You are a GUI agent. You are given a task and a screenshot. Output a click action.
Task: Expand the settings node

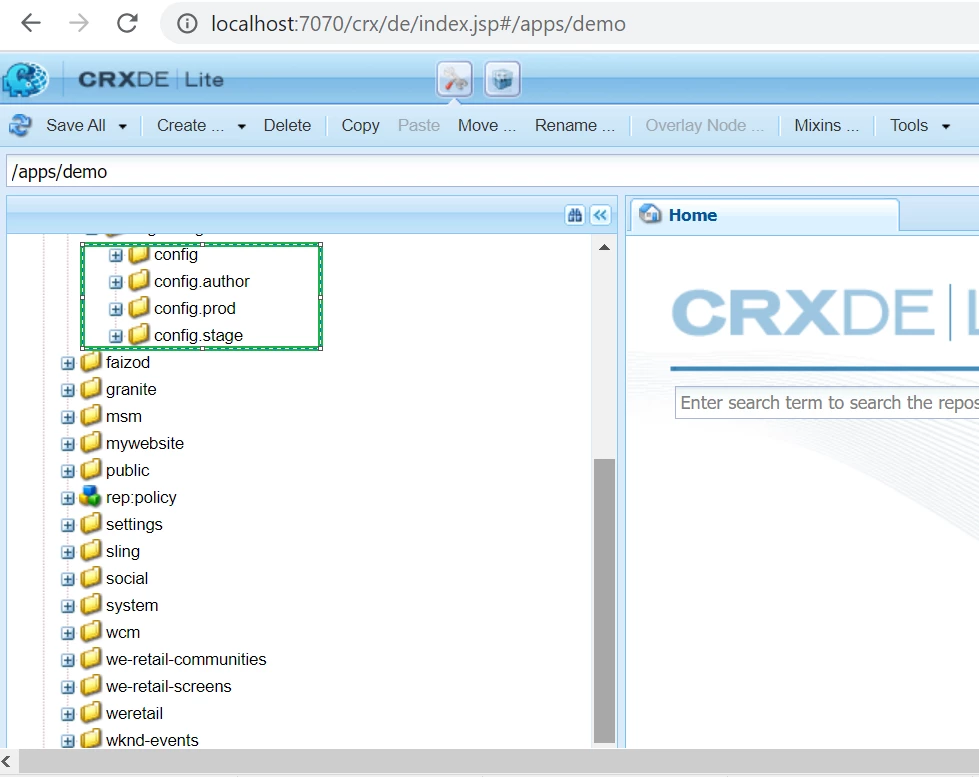pyautogui.click(x=67, y=525)
